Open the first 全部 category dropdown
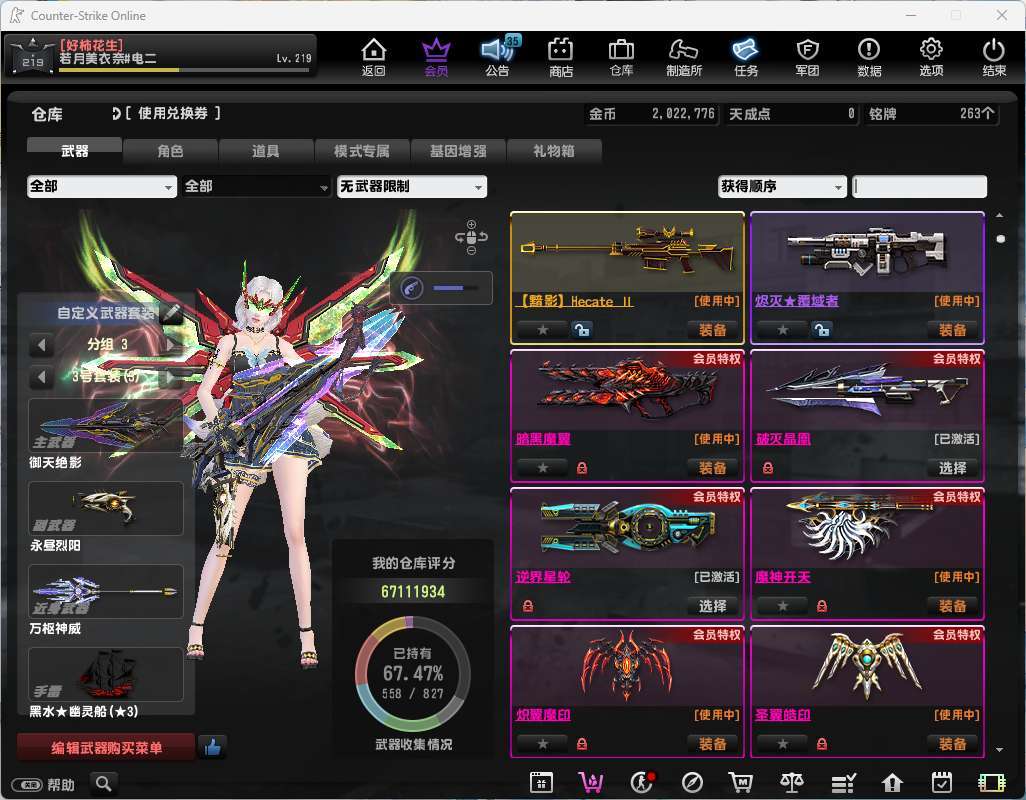 coord(101,186)
